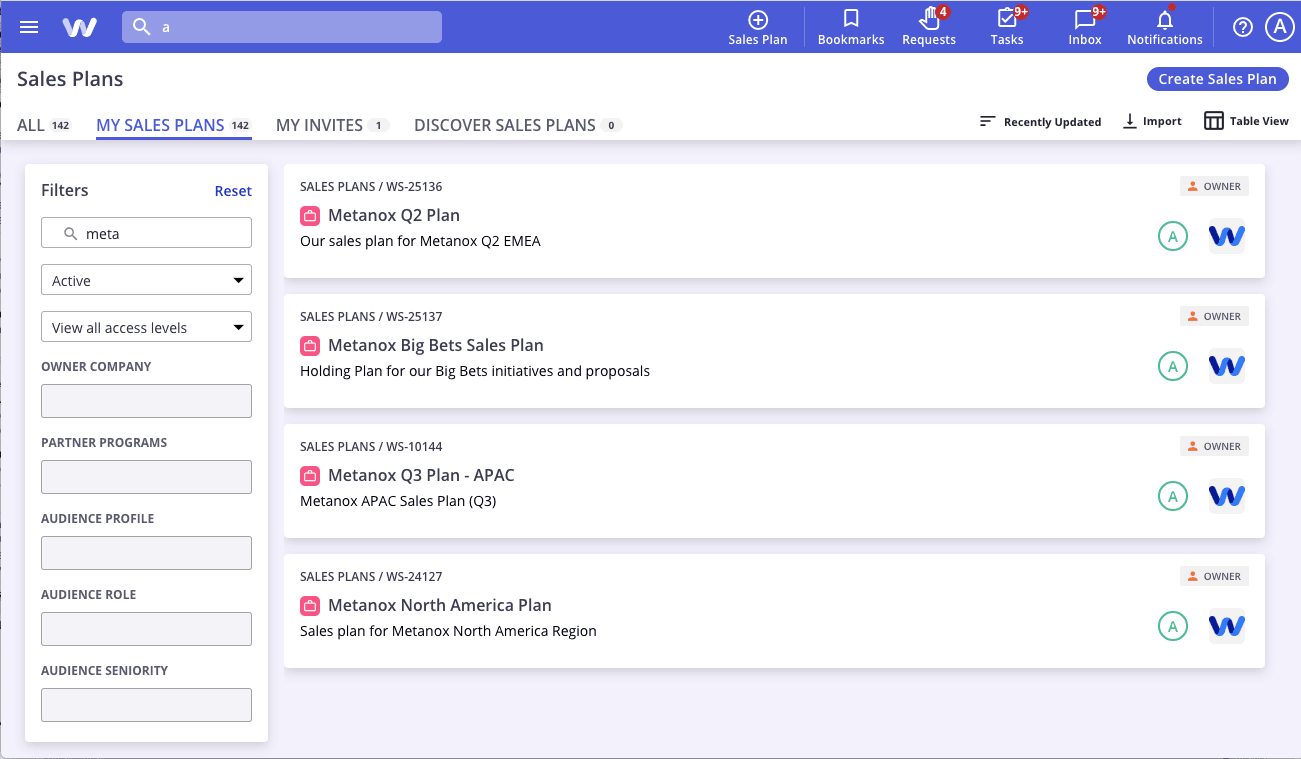
Task: Expand the View all access levels dropdown
Action: pos(146,326)
